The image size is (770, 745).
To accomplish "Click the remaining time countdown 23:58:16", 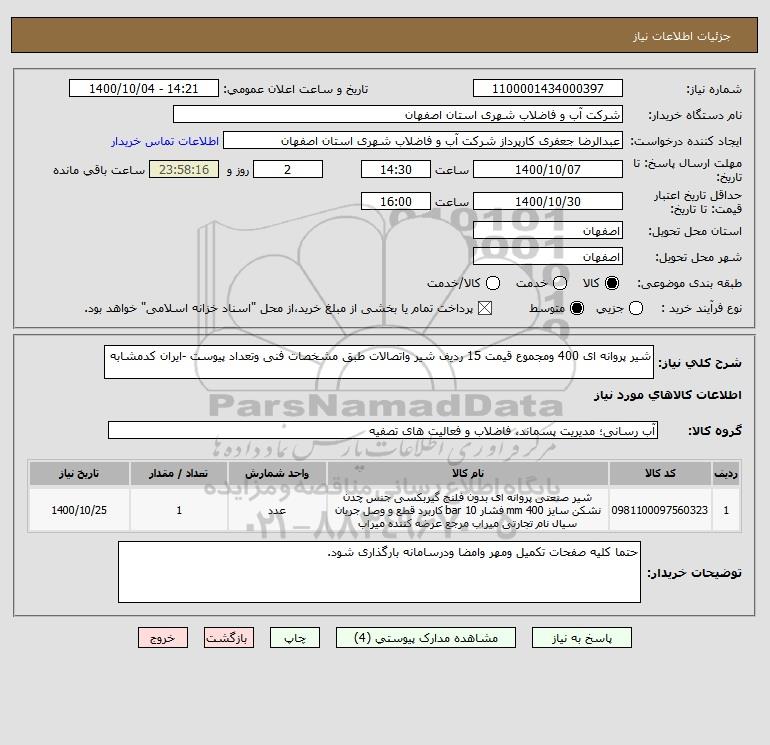I will pos(184,169).
